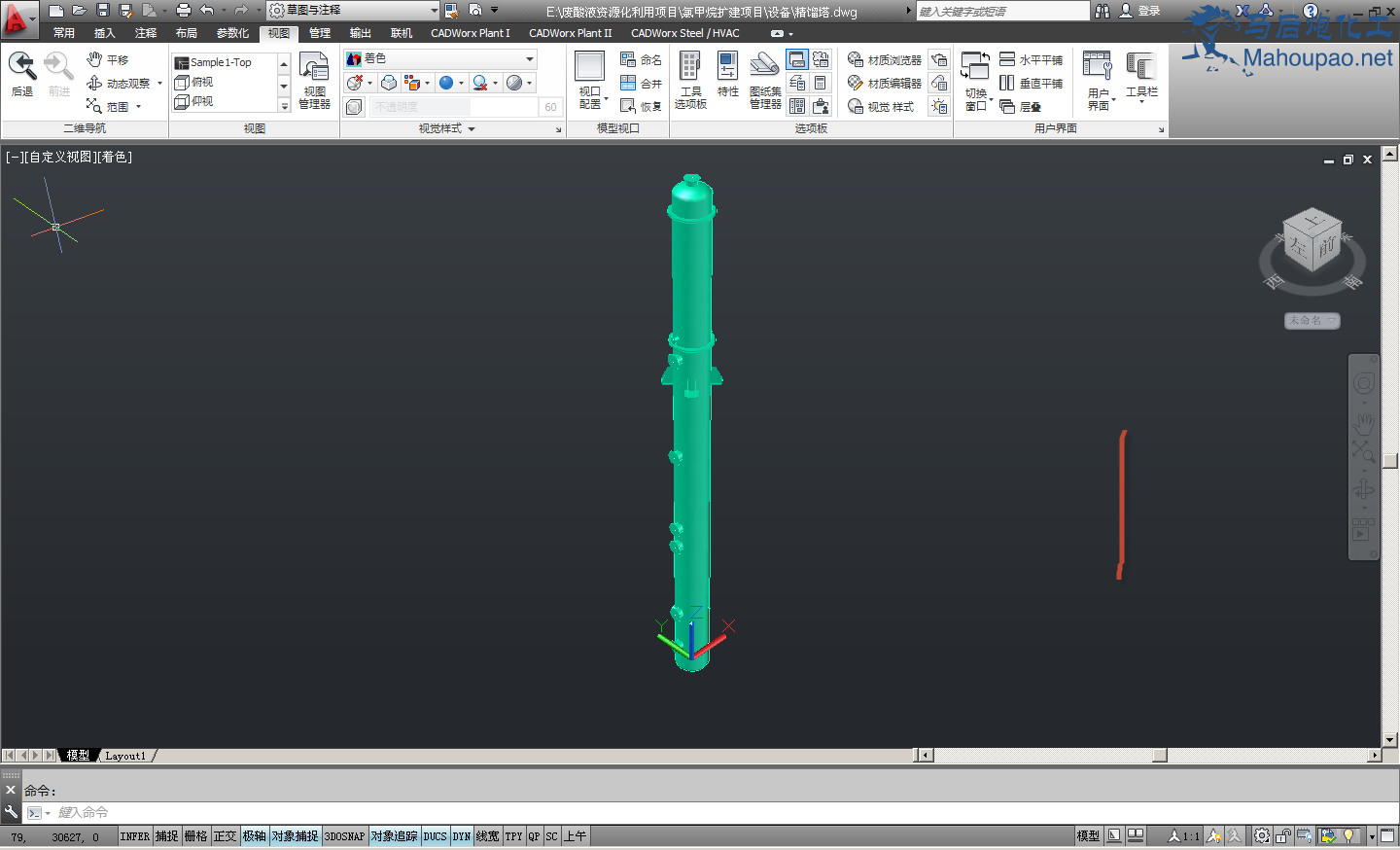Image resolution: width=1400 pixels, height=850 pixels.
Task: Toggle 正交 ortho mode in status bar
Action: click(x=225, y=836)
